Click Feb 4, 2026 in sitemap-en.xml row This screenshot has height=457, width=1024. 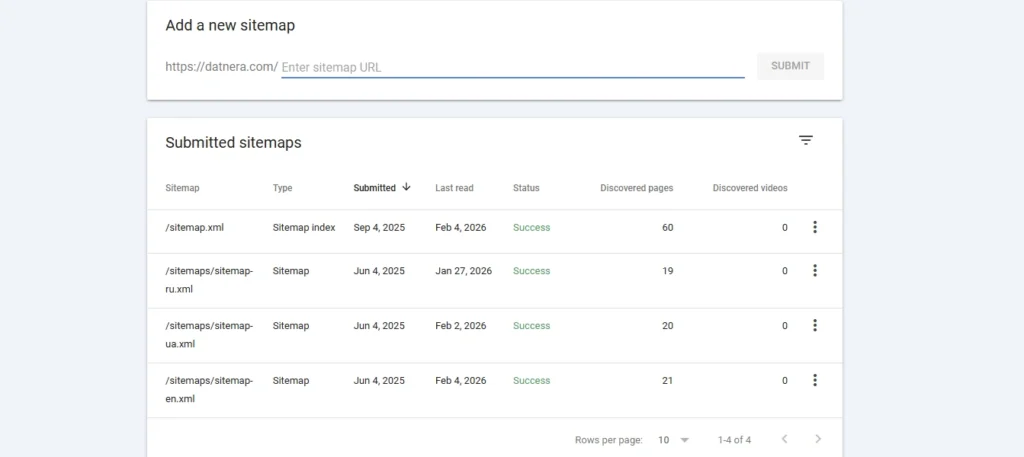point(460,381)
